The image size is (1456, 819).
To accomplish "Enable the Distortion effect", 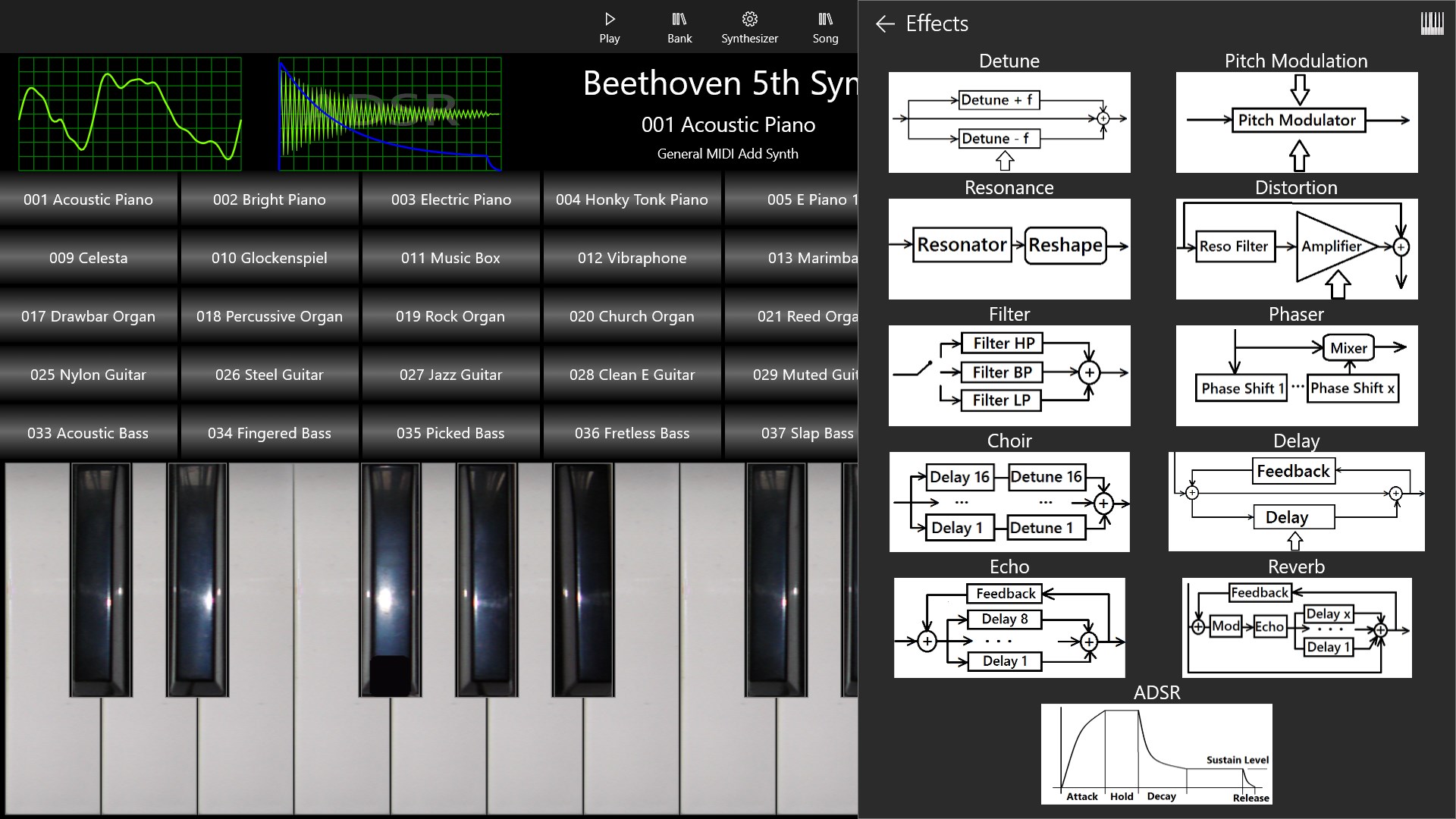I will tap(1296, 249).
